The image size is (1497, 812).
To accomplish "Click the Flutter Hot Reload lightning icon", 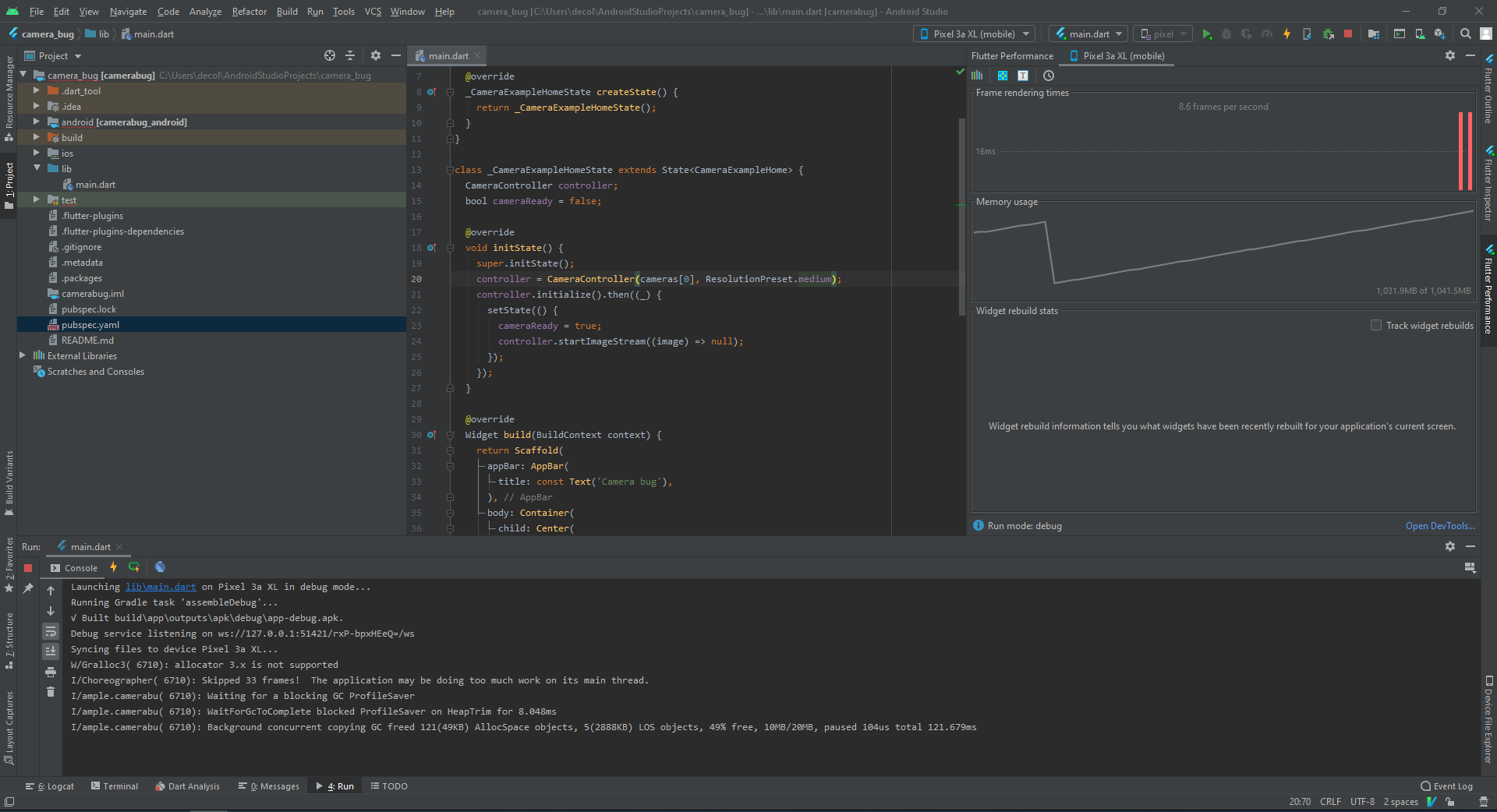I will click(1286, 34).
